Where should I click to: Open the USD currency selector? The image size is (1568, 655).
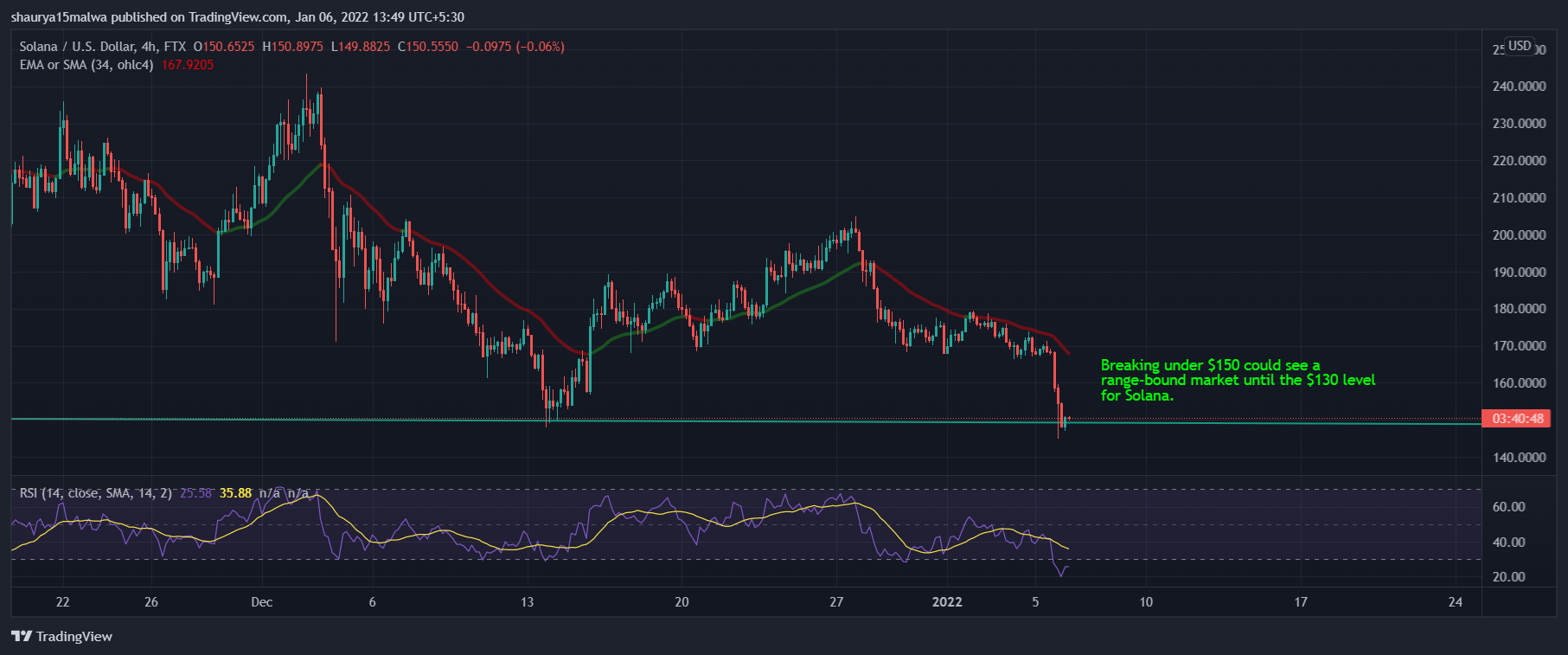pos(1520,47)
